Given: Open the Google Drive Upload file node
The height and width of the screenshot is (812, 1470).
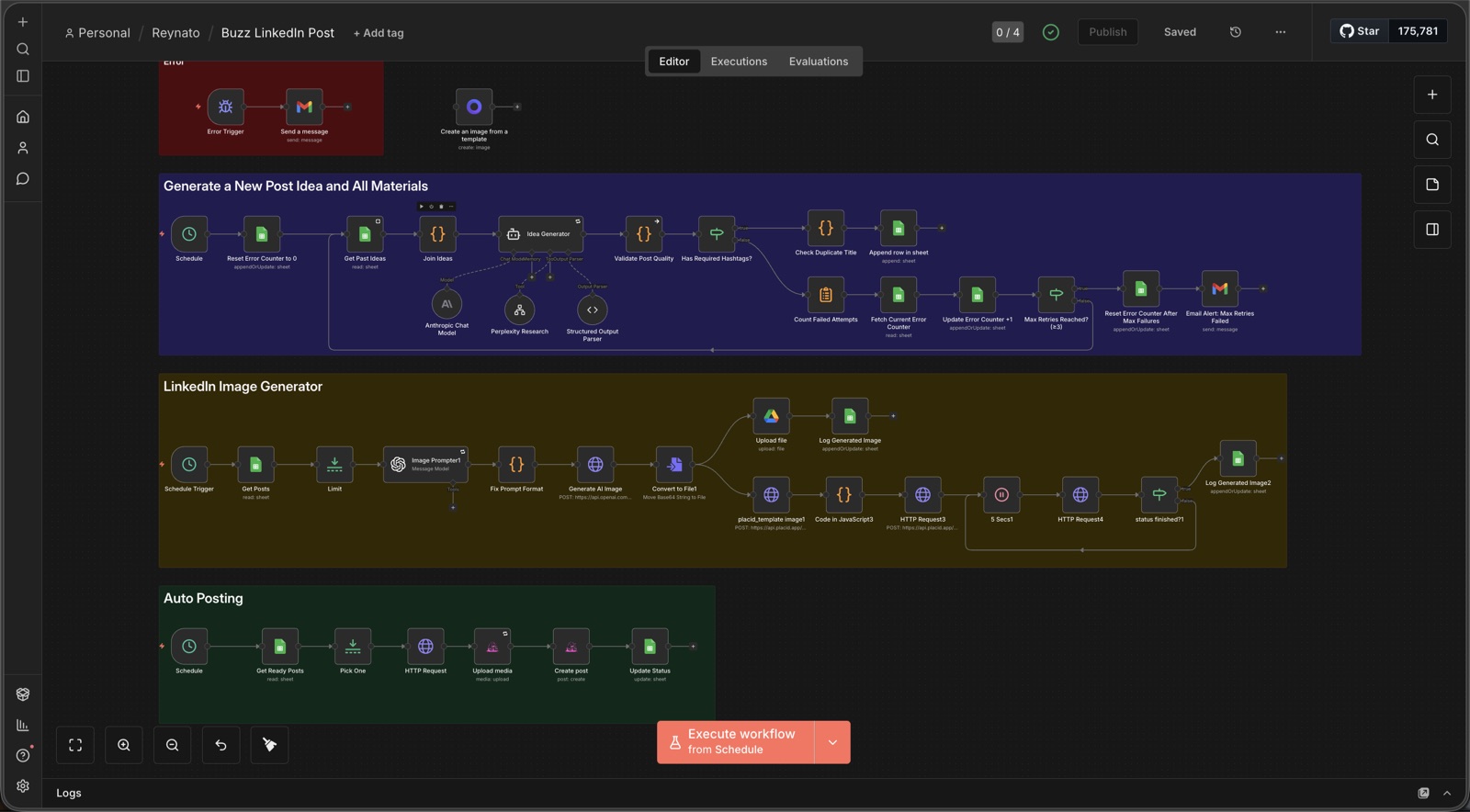Looking at the screenshot, I should point(771,416).
